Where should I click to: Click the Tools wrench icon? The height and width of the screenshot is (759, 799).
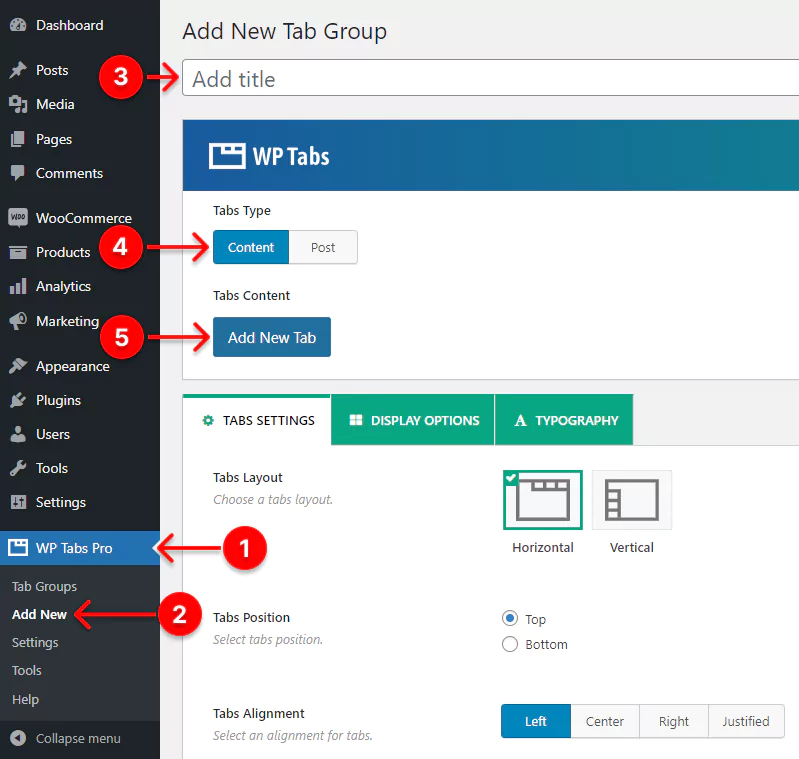pos(18,468)
